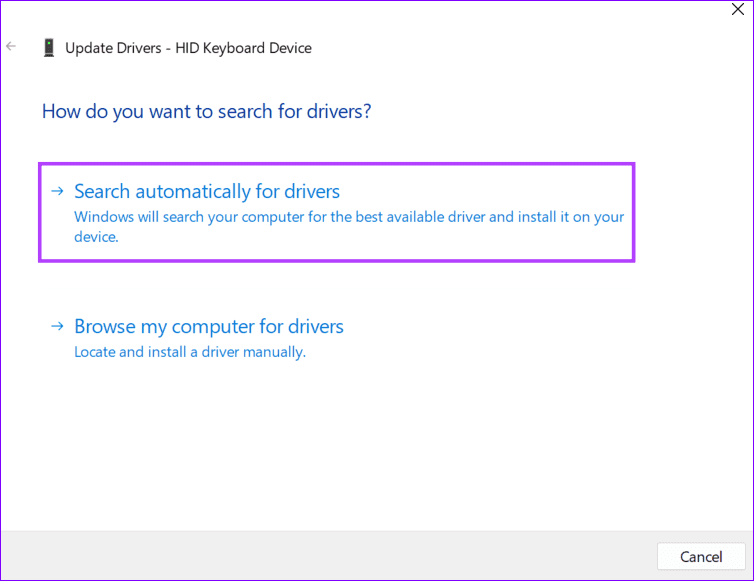Click the 'Update Drivers - HID Keyboard Device' title
Image resolution: width=754 pixels, height=581 pixels.
pos(188,48)
